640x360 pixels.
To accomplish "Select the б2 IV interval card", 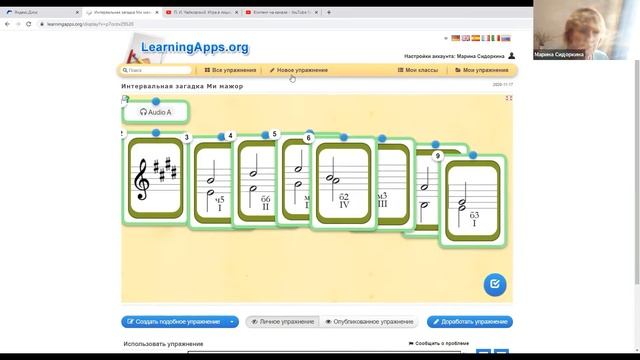I will pos(344,184).
